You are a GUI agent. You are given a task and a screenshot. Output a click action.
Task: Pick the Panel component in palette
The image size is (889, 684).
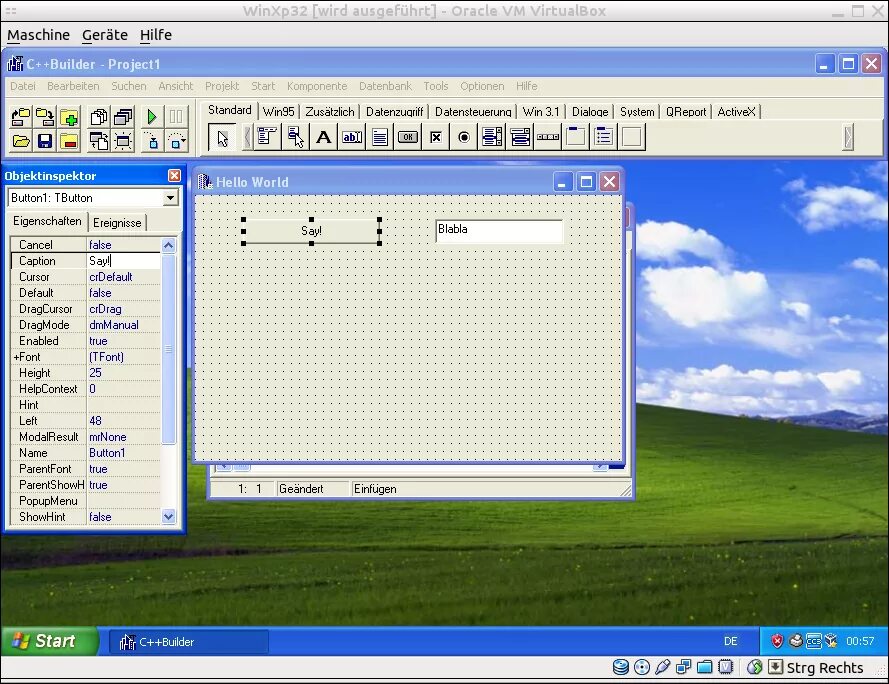632,137
